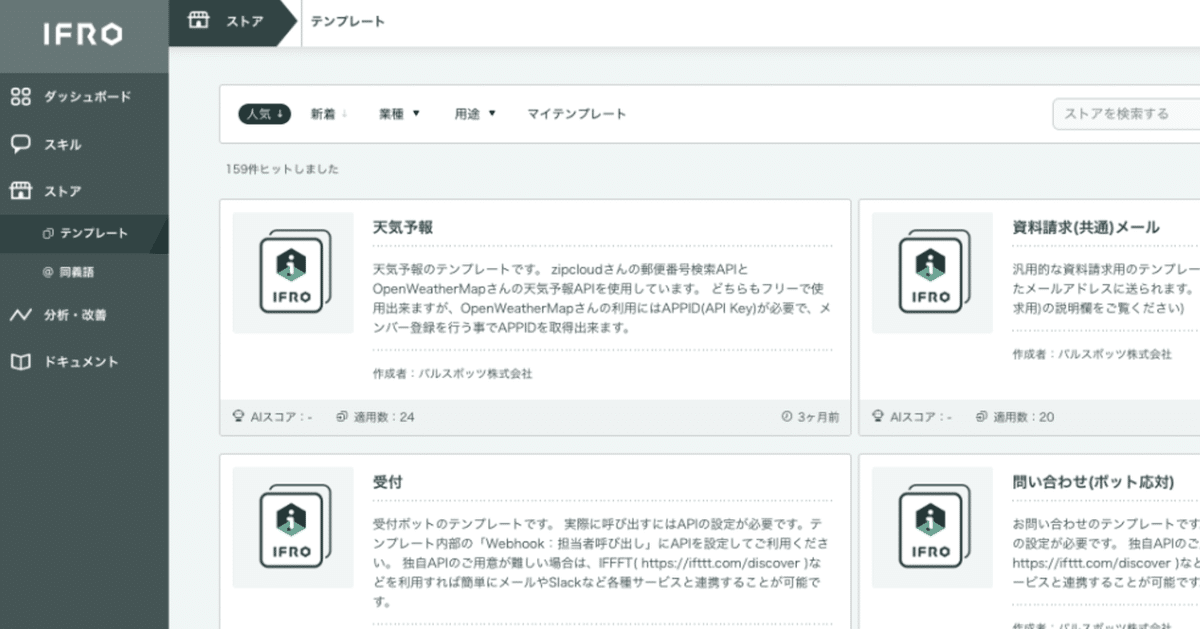
Task: Sort templates by 新着
Action: 328,114
